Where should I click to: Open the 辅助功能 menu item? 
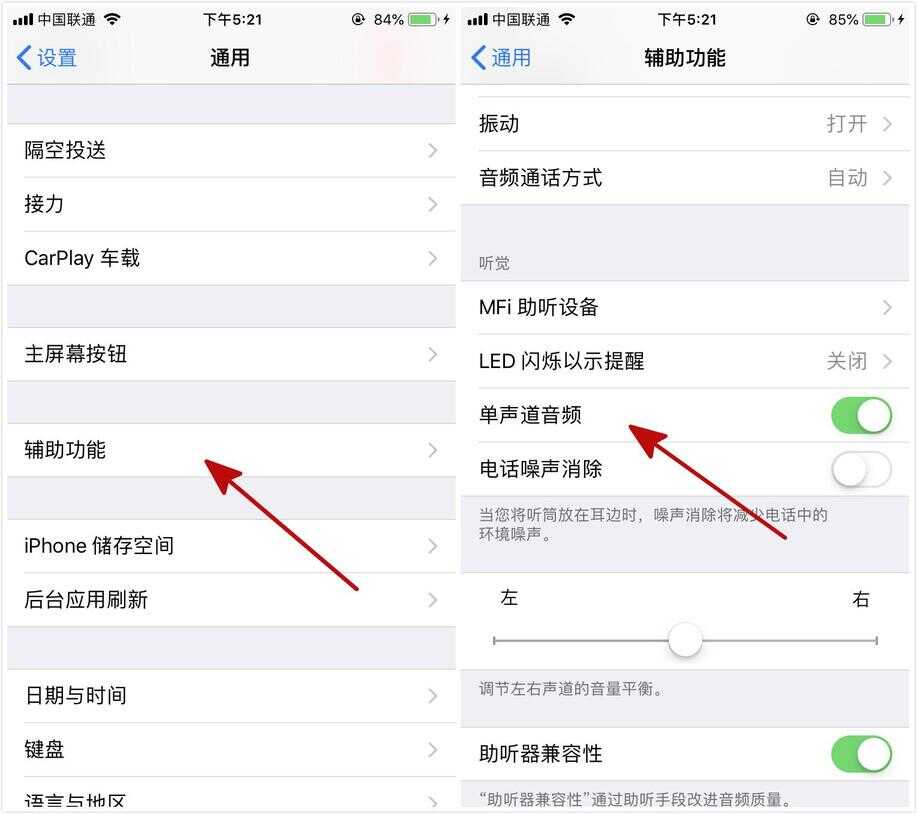point(232,450)
